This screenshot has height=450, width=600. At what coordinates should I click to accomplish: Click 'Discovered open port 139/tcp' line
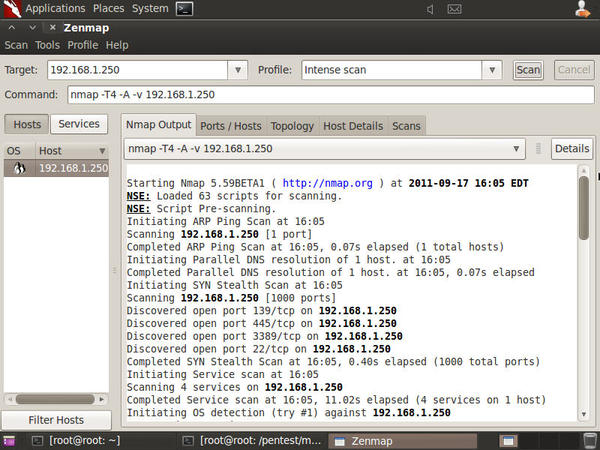(261, 311)
